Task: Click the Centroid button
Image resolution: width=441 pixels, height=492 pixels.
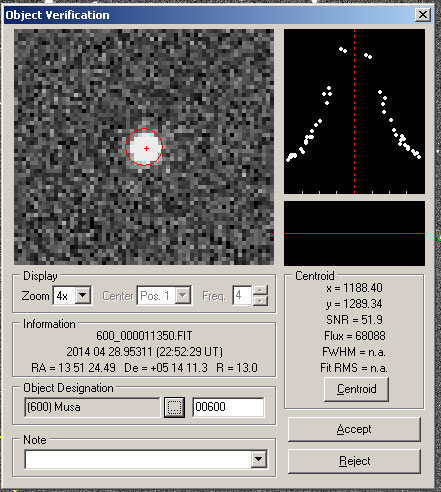Action: click(x=356, y=389)
